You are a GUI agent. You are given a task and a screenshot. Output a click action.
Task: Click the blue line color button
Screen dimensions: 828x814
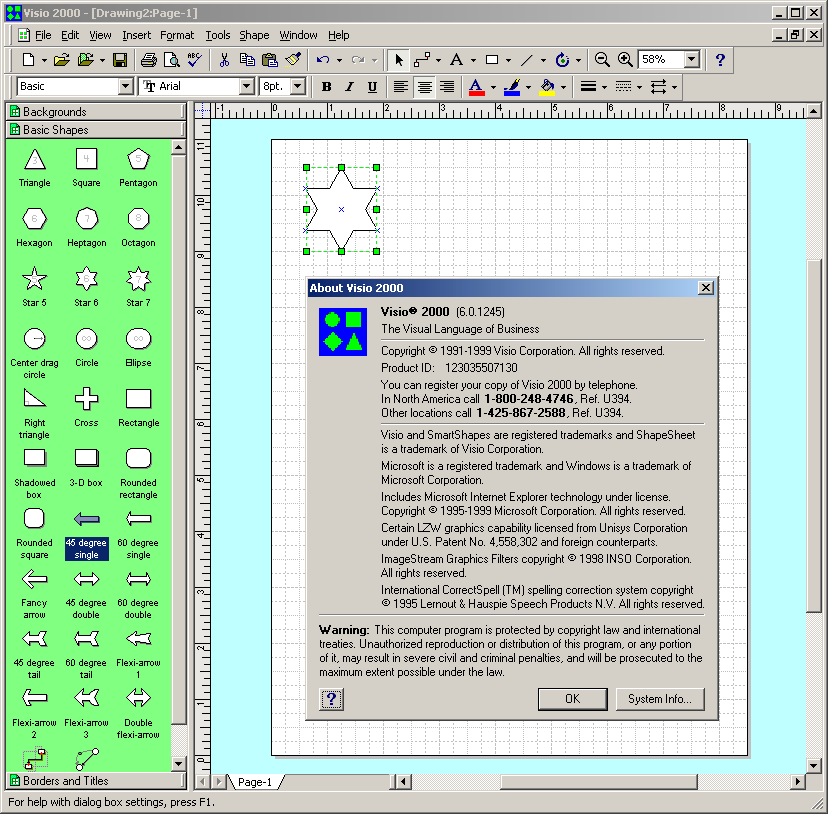tap(512, 87)
